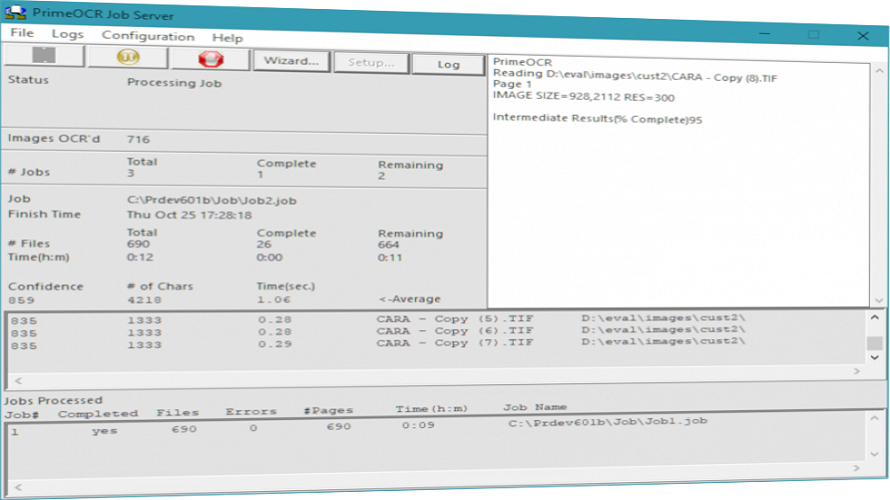
Task: Pause processing with the yellow pause button
Action: pos(128,57)
